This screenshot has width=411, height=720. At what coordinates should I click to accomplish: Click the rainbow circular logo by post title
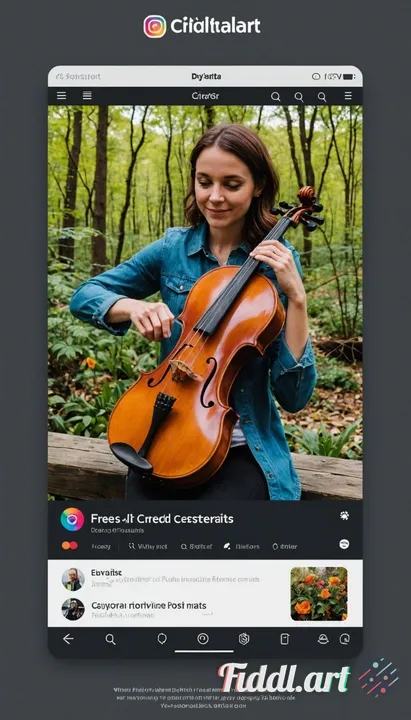(x=73, y=519)
